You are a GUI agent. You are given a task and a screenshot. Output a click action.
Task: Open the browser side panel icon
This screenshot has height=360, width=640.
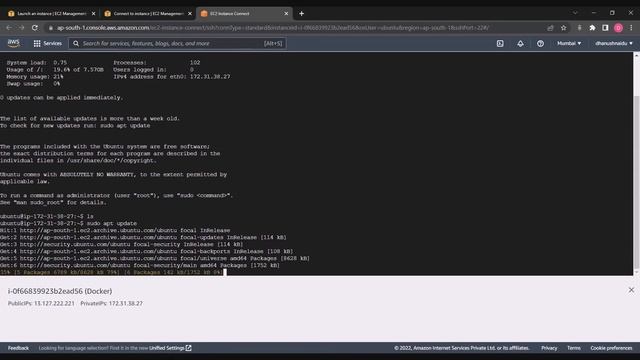[605, 28]
